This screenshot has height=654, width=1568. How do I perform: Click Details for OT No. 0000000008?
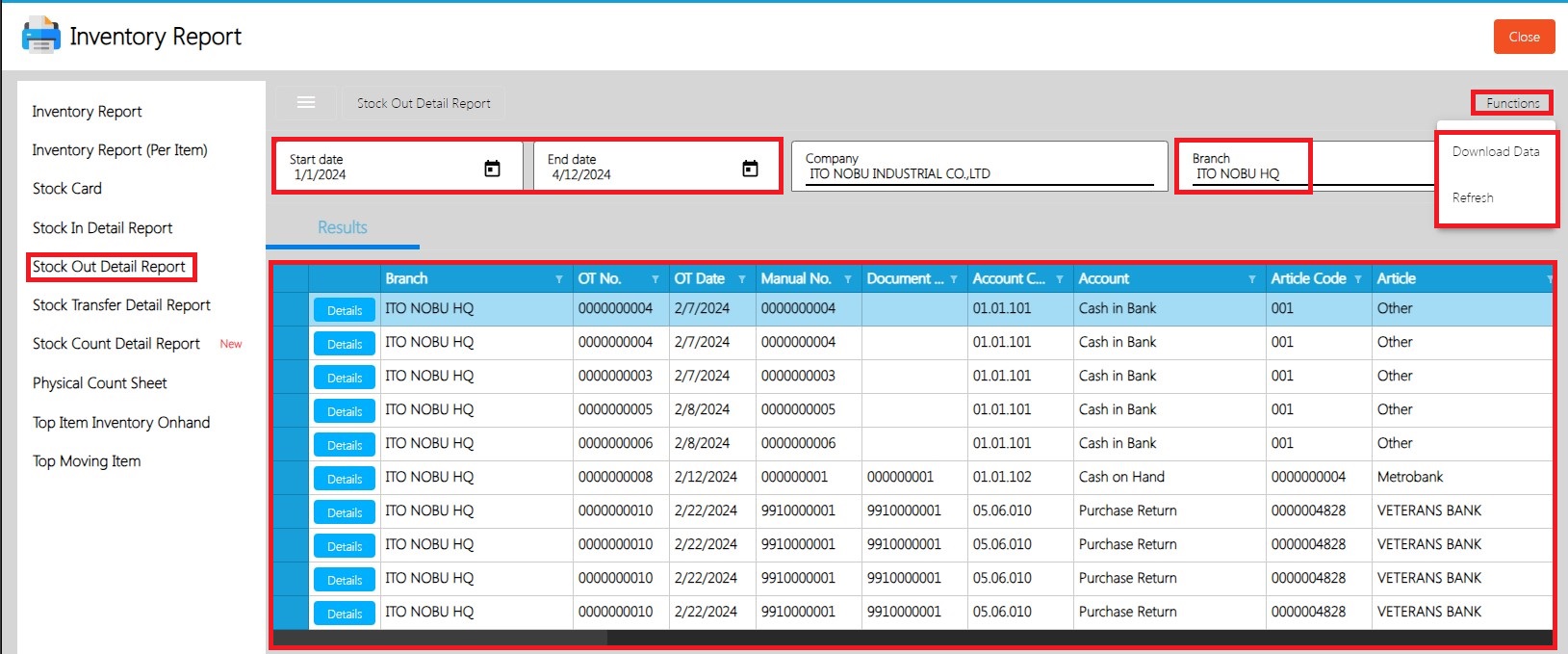[x=345, y=479]
